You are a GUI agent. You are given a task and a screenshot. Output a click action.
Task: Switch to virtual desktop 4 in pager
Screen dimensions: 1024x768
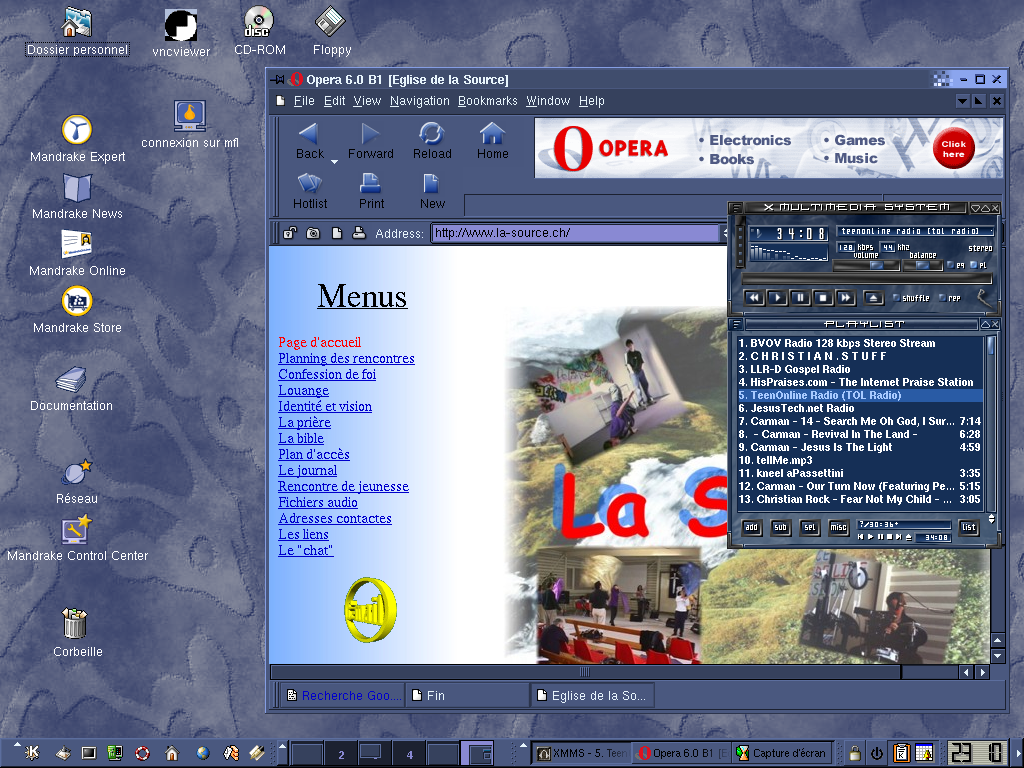409,754
